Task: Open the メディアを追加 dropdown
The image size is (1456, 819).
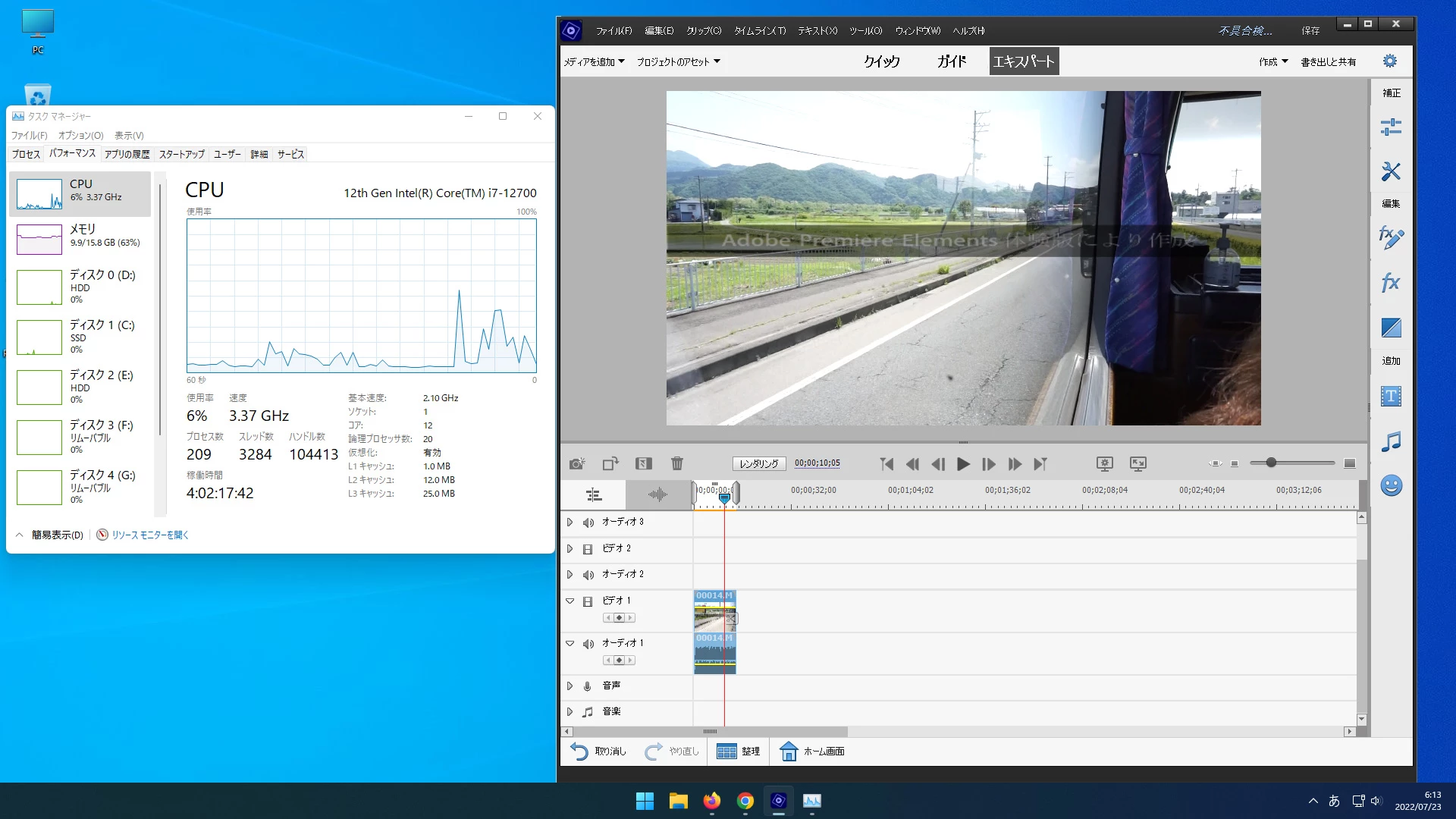Action: pyautogui.click(x=594, y=61)
